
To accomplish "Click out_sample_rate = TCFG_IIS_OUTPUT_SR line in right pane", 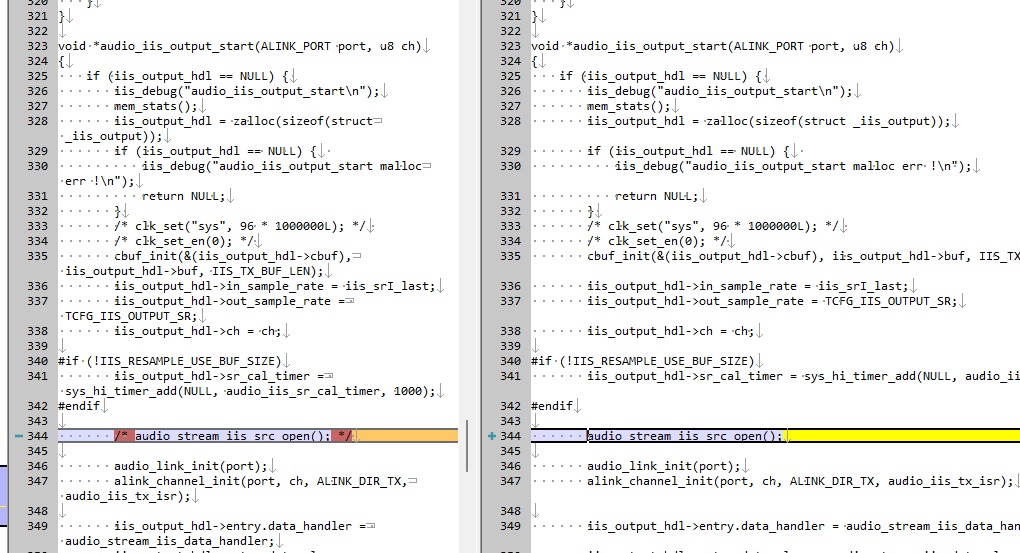I will click(772, 301).
